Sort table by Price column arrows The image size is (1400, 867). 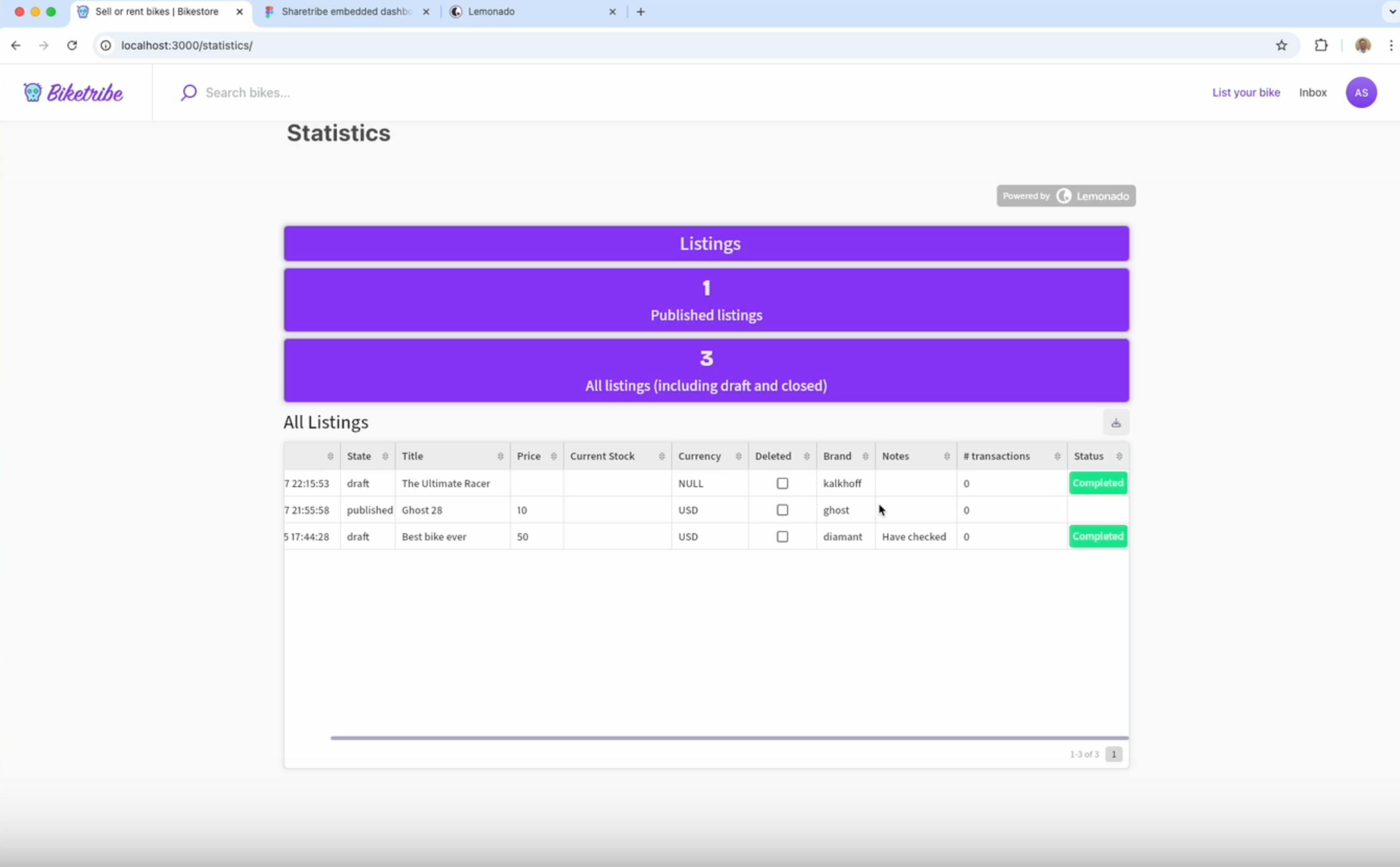click(553, 457)
